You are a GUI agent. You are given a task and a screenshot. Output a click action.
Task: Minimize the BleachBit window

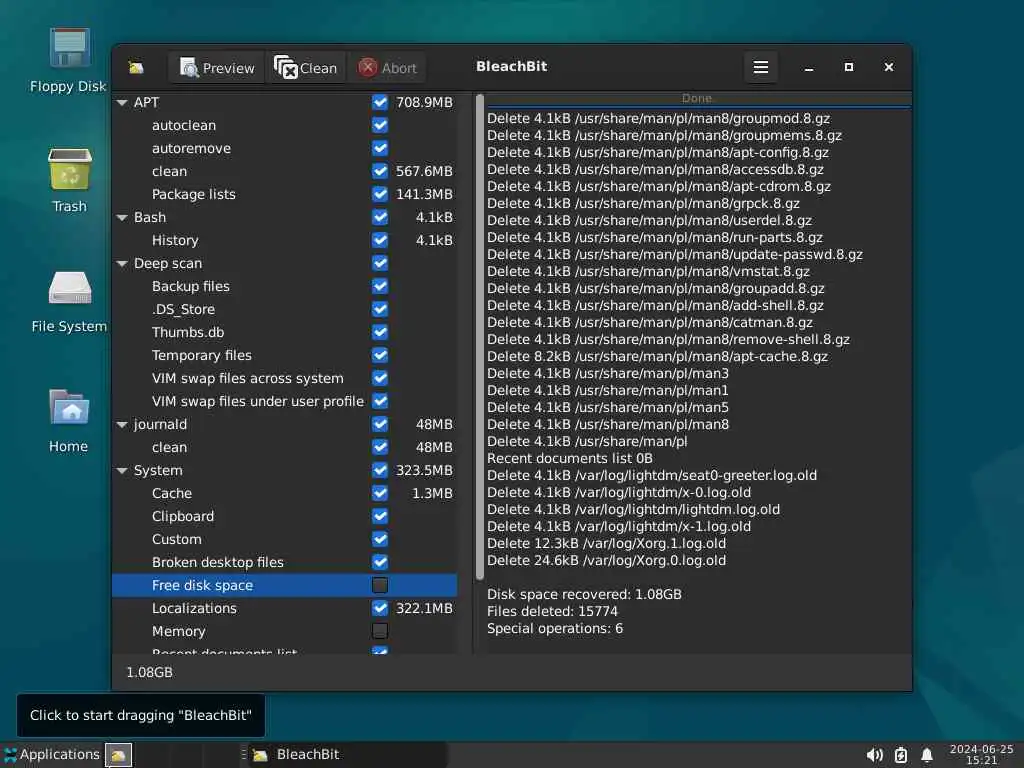click(809, 67)
